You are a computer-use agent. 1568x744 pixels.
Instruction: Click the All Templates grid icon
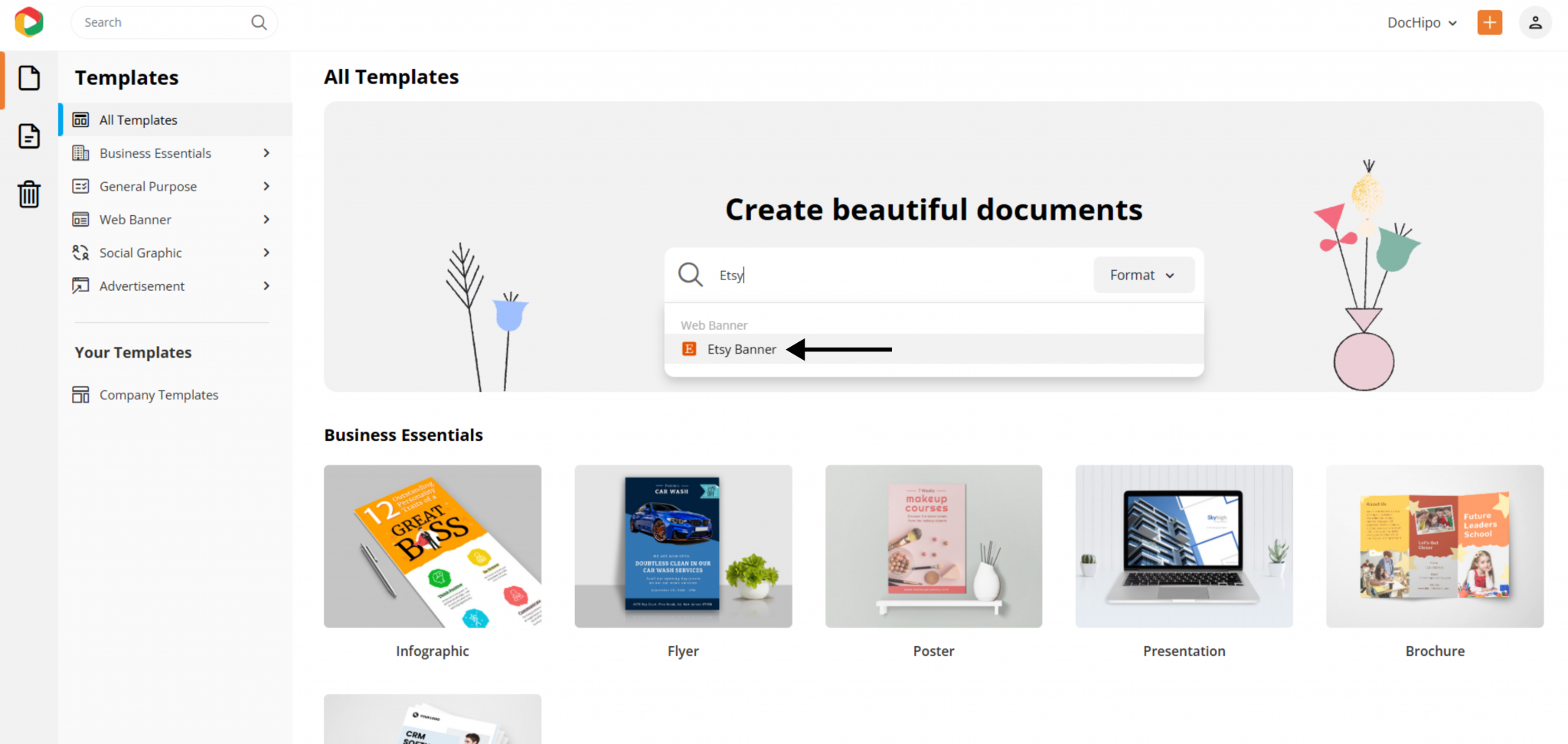(x=81, y=119)
